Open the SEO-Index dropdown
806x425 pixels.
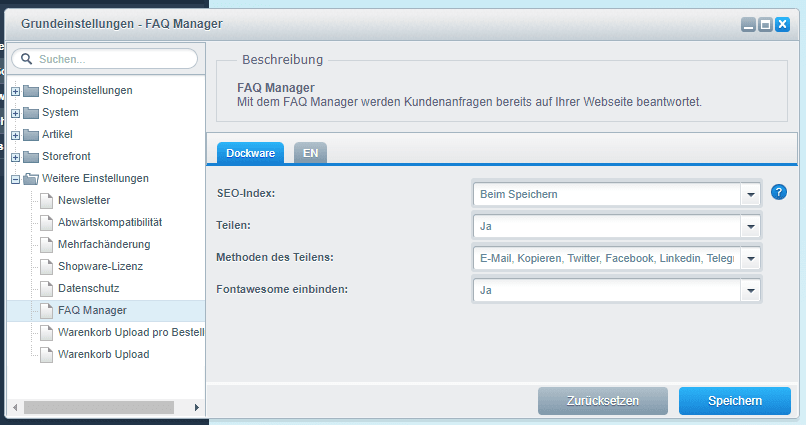[x=751, y=194]
